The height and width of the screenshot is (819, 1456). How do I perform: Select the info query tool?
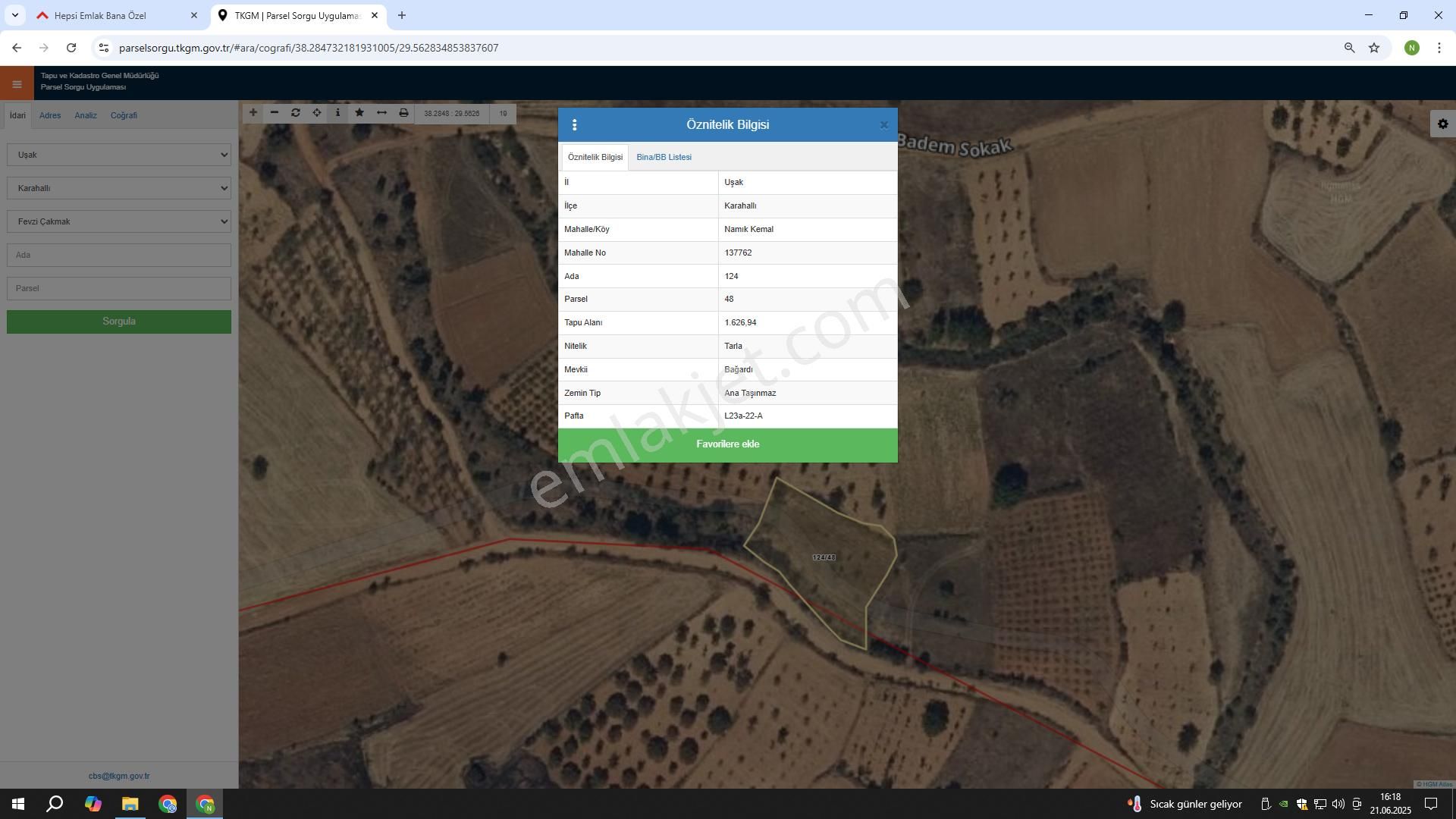338,113
